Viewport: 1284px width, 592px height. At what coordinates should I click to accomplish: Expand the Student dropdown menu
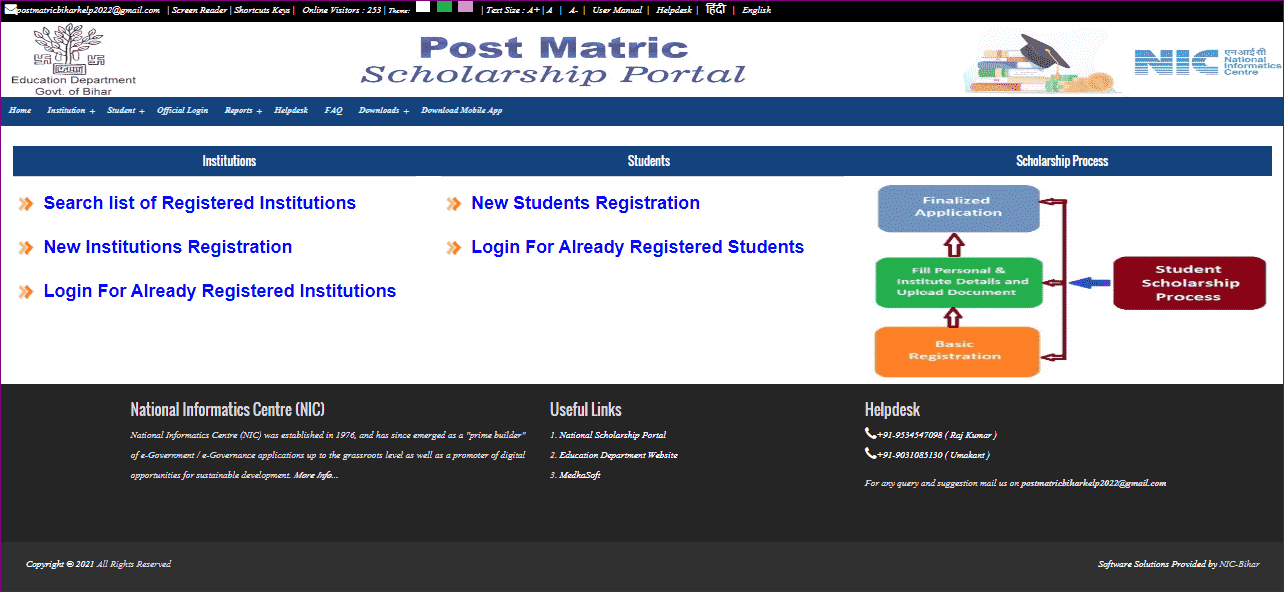(x=123, y=110)
